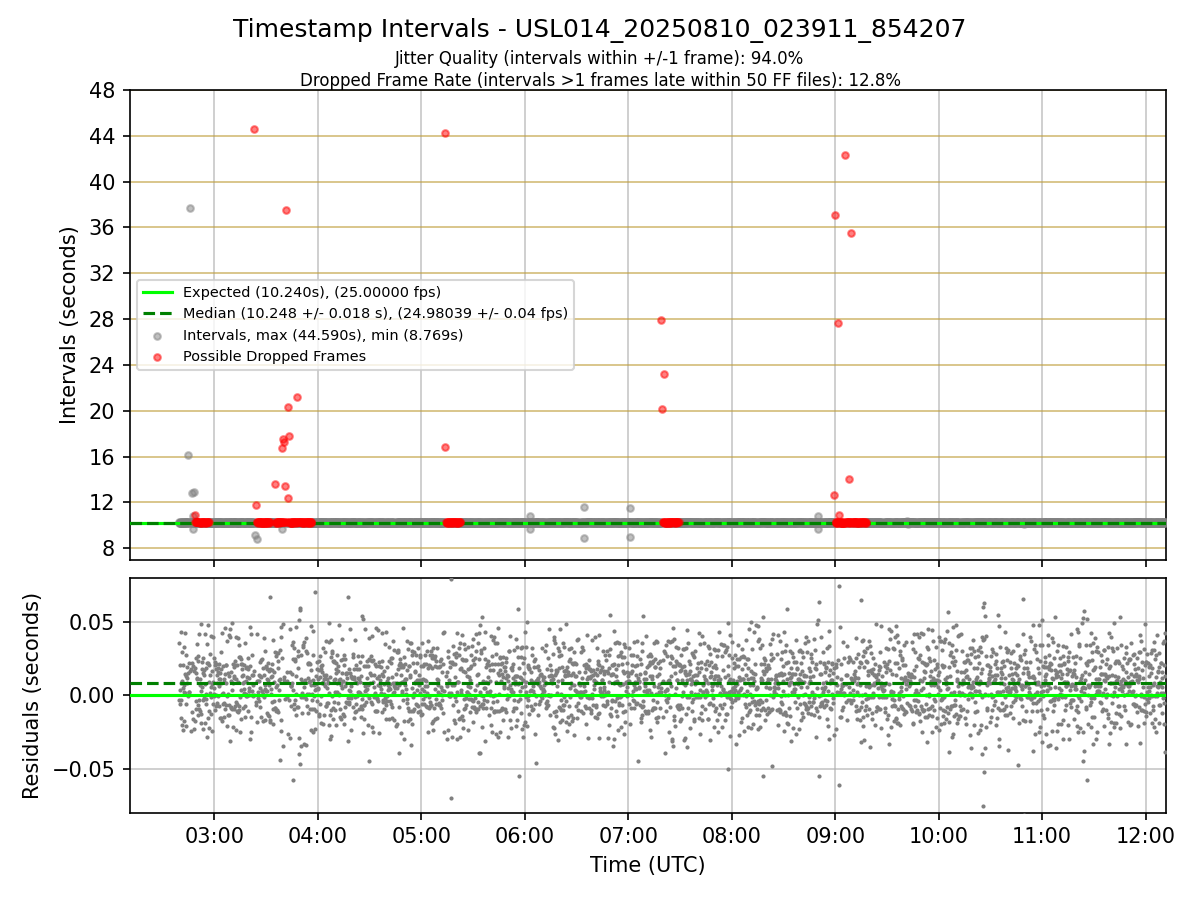1200x900 pixels.
Task: Select the gray interval point near 37.7s before 03:00
Action: click(190, 208)
